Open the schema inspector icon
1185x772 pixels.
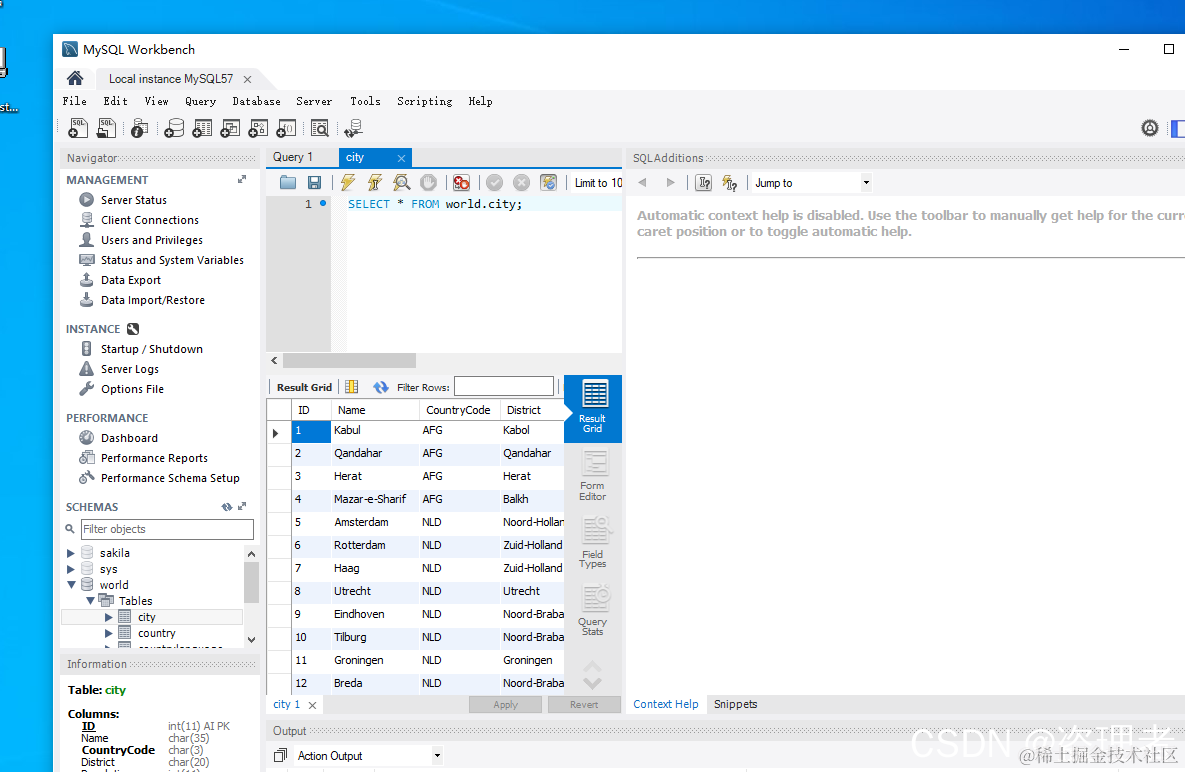(x=139, y=128)
